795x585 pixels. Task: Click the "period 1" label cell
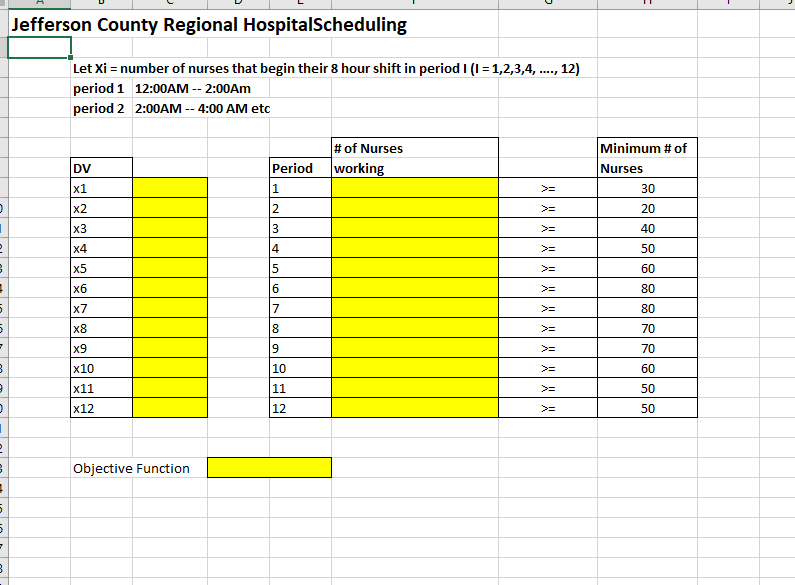pos(101,88)
